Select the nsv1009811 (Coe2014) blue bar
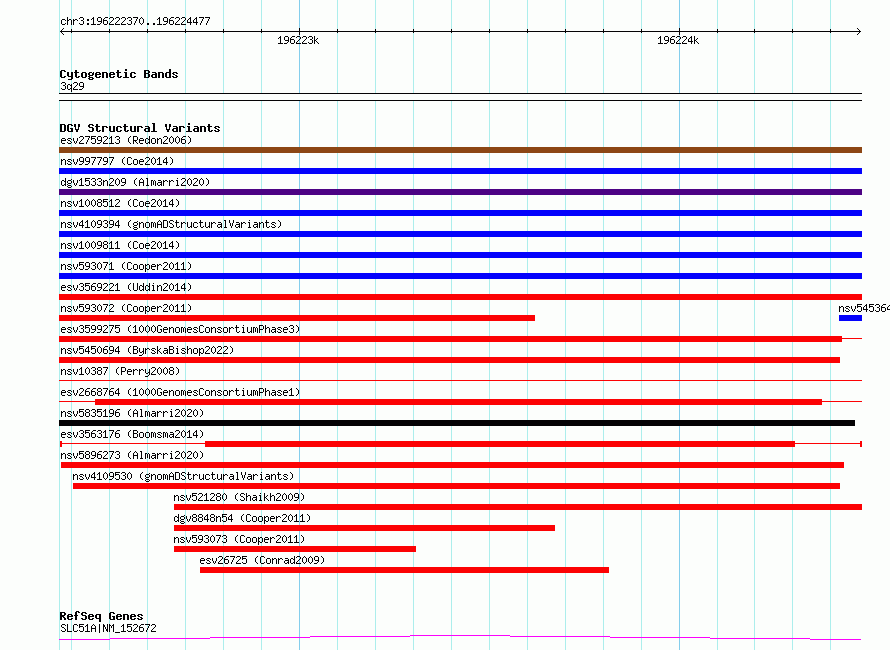 tap(460, 255)
